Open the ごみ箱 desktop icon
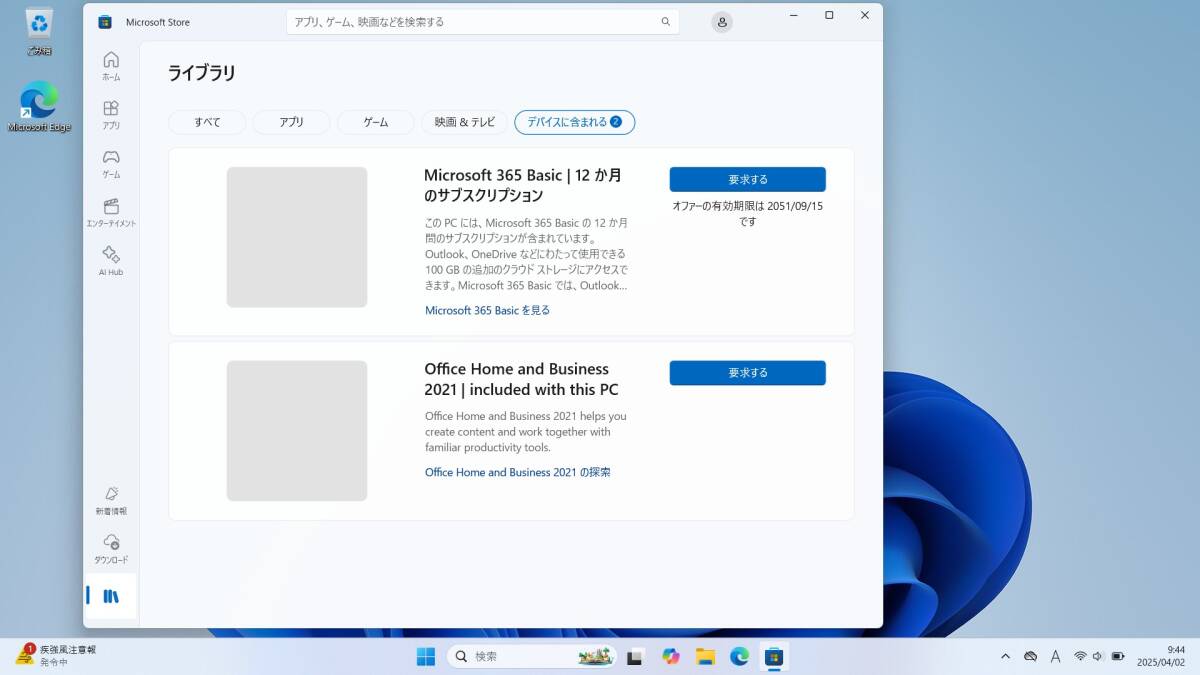Viewport: 1200px width, 675px height. click(x=39, y=32)
